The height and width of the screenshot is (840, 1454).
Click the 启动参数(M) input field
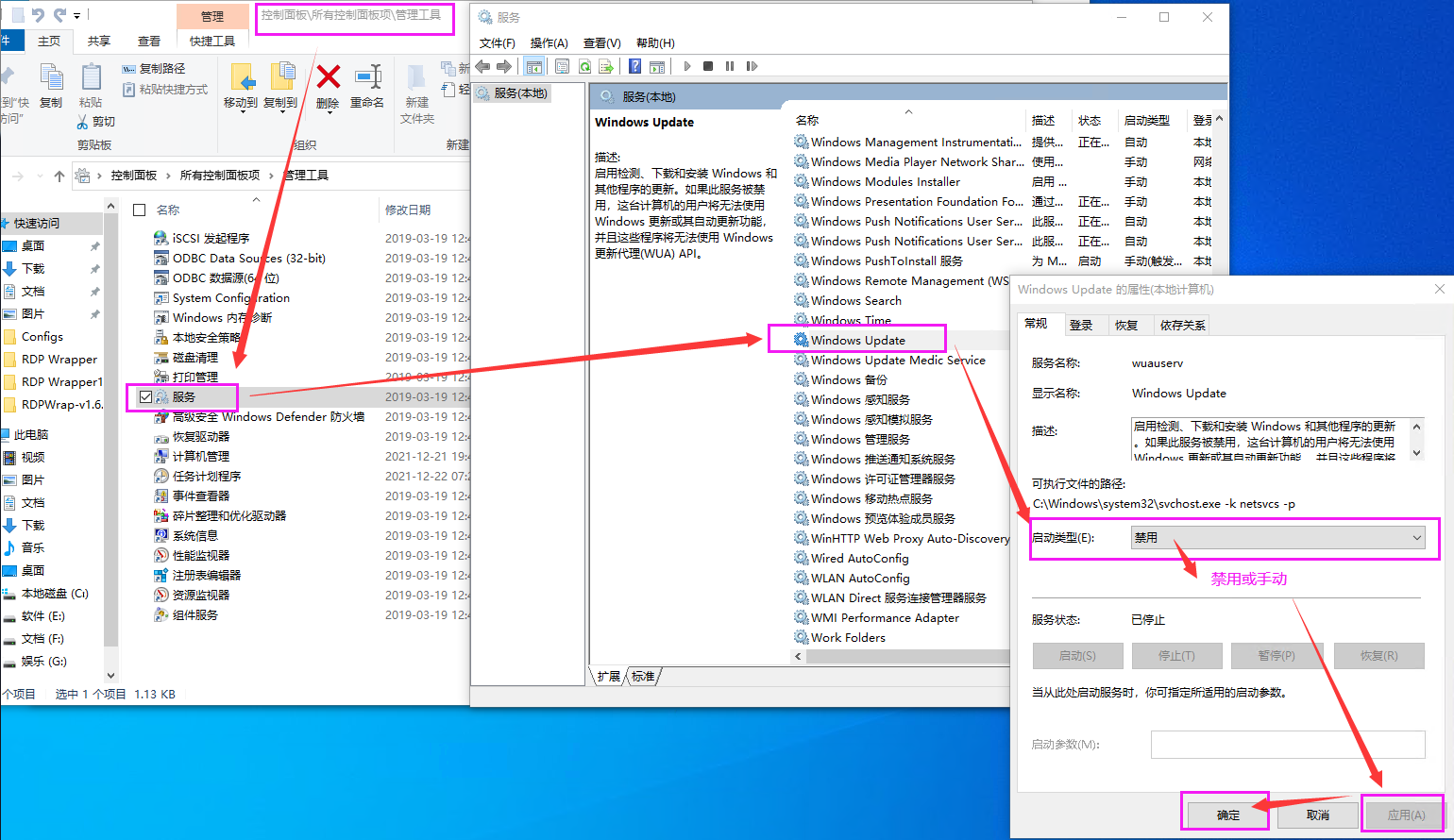(1287, 745)
